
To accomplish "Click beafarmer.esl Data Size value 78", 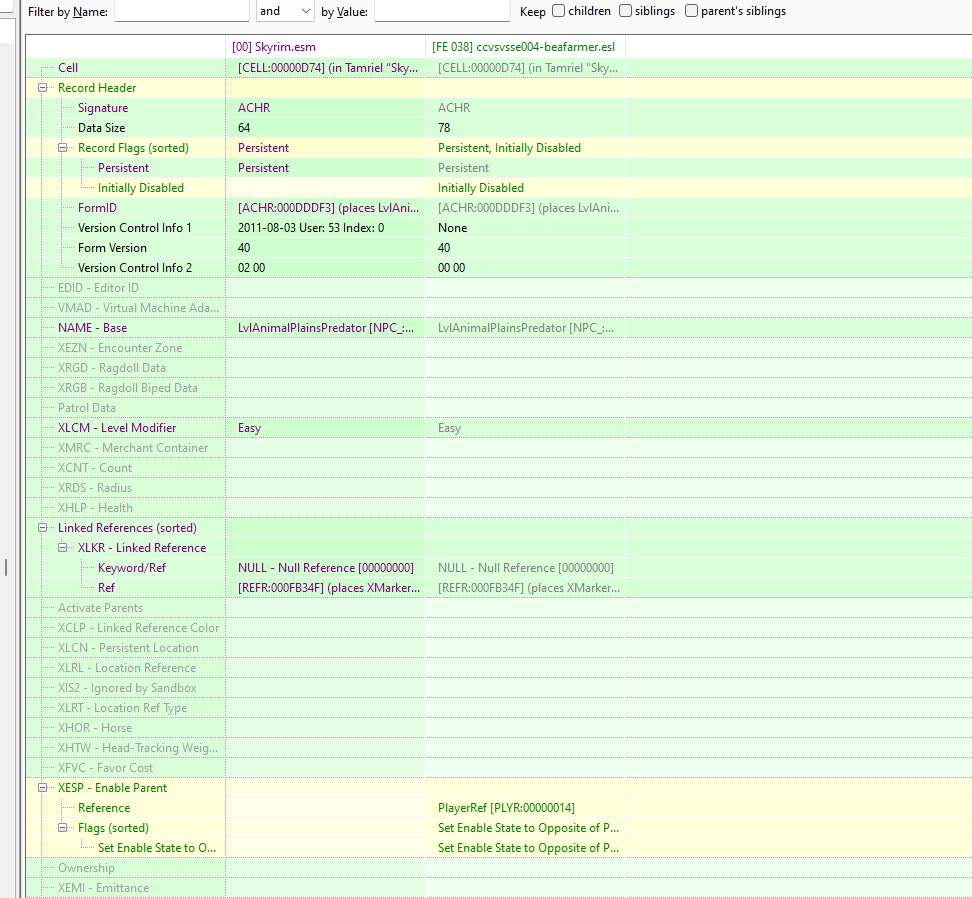I will pos(444,128).
